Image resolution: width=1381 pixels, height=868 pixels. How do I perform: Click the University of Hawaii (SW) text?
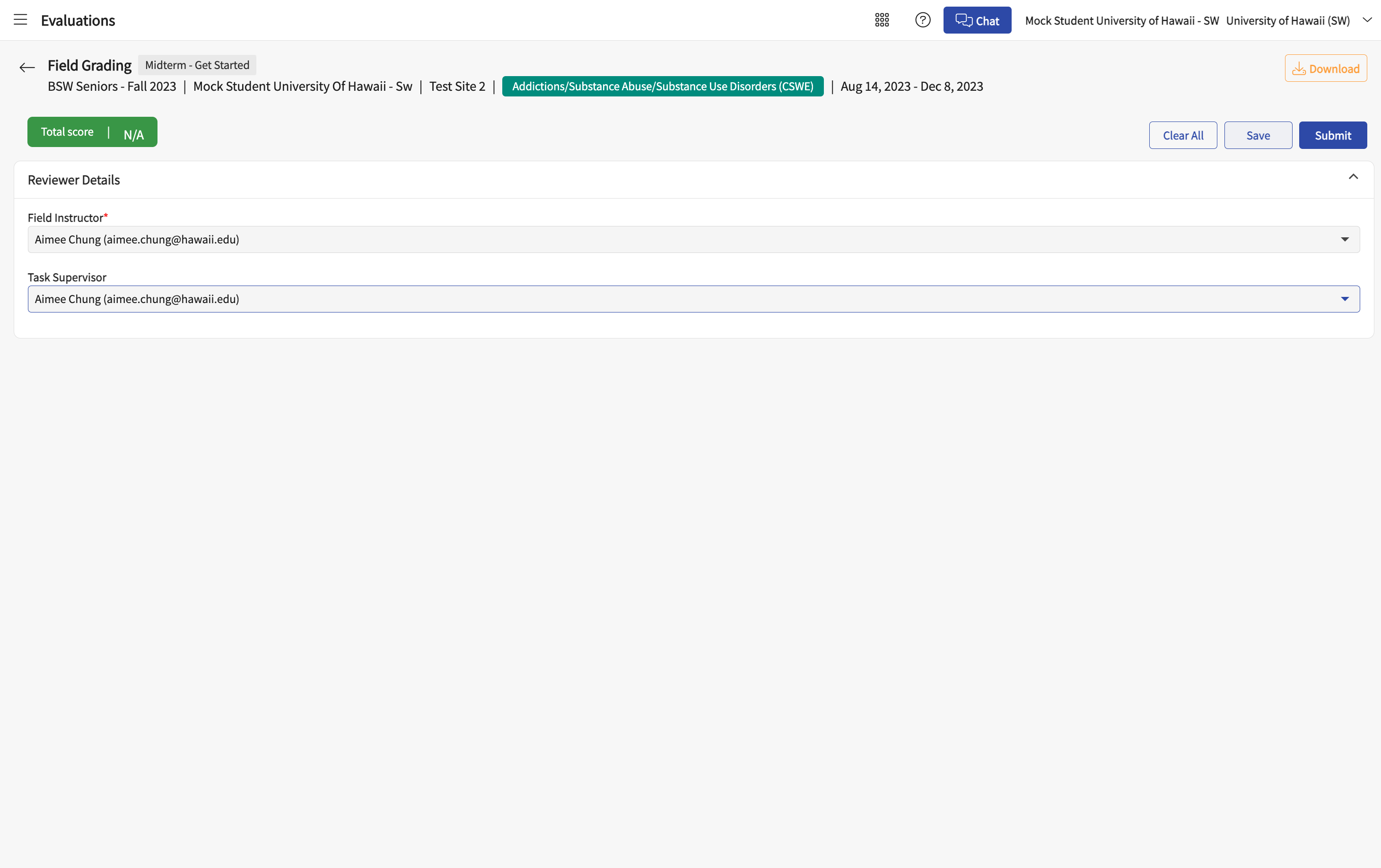1287,21
